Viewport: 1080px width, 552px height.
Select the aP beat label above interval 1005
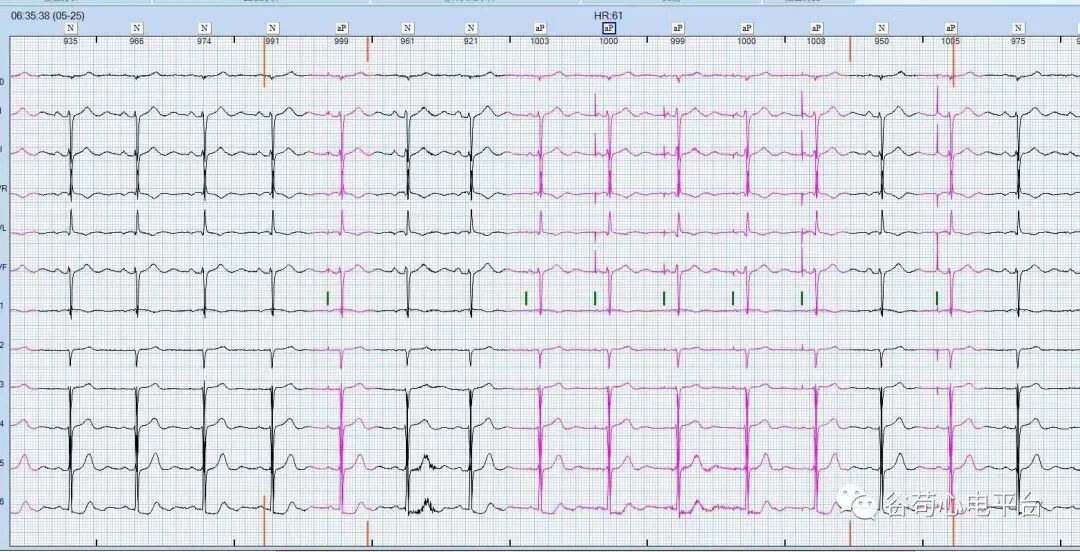pyautogui.click(x=951, y=28)
